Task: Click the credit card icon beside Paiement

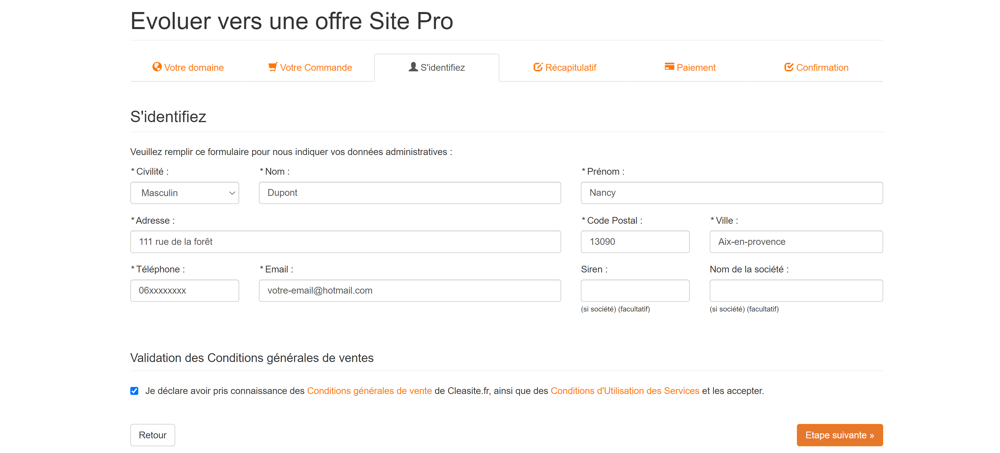Action: pos(669,67)
